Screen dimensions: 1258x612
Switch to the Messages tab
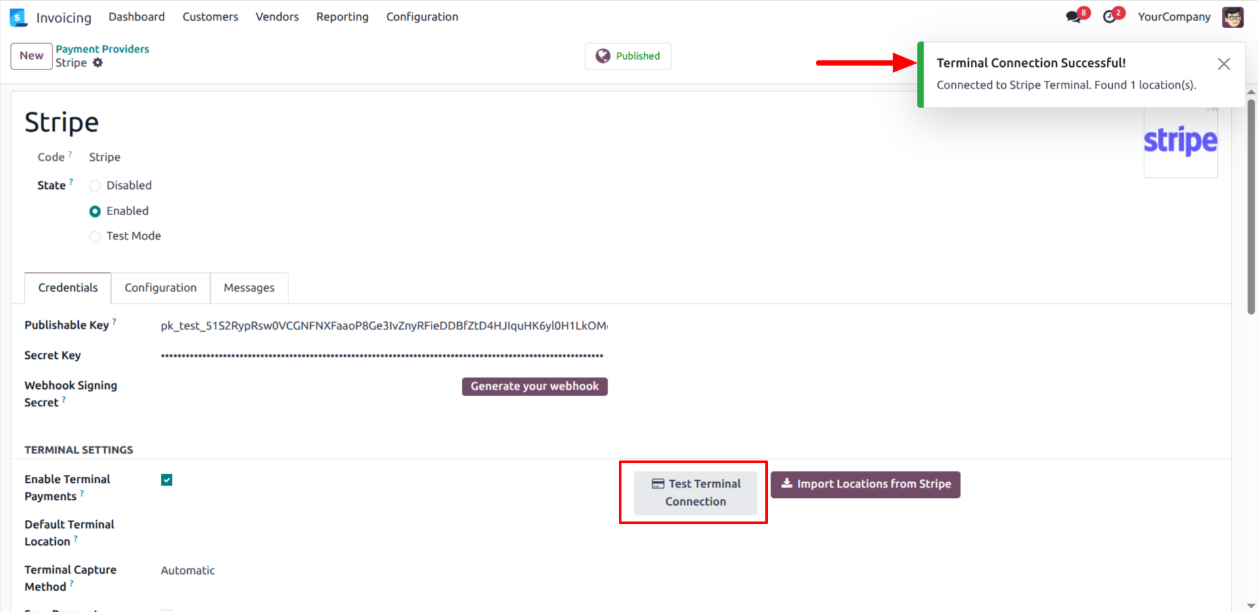249,288
